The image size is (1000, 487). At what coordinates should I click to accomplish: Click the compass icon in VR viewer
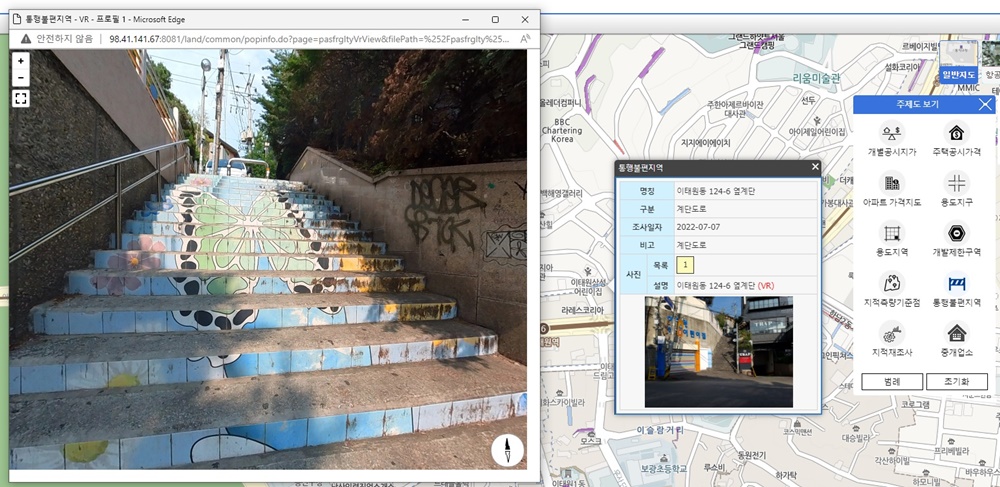pos(508,450)
